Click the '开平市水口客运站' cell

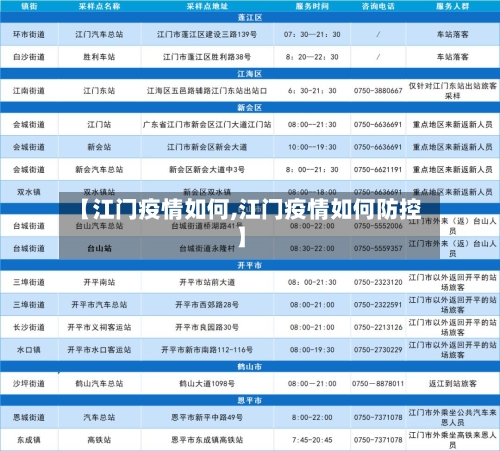[99, 350]
